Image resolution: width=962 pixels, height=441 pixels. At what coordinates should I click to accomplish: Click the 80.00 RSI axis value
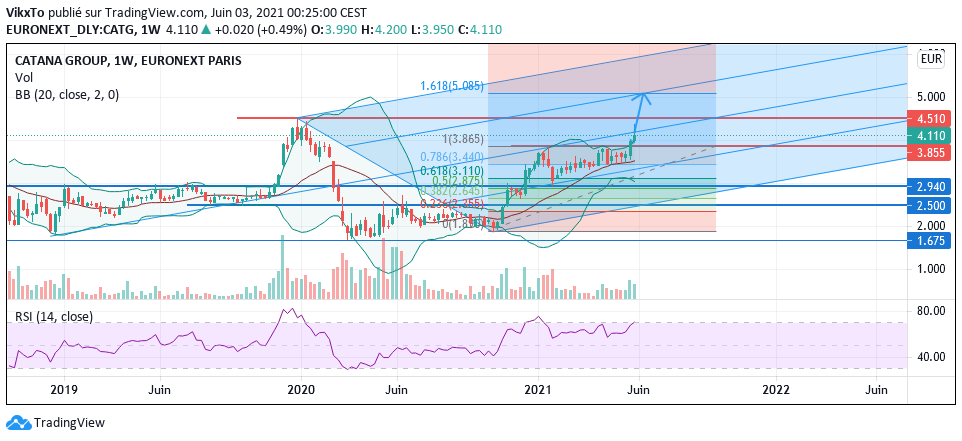[x=931, y=312]
